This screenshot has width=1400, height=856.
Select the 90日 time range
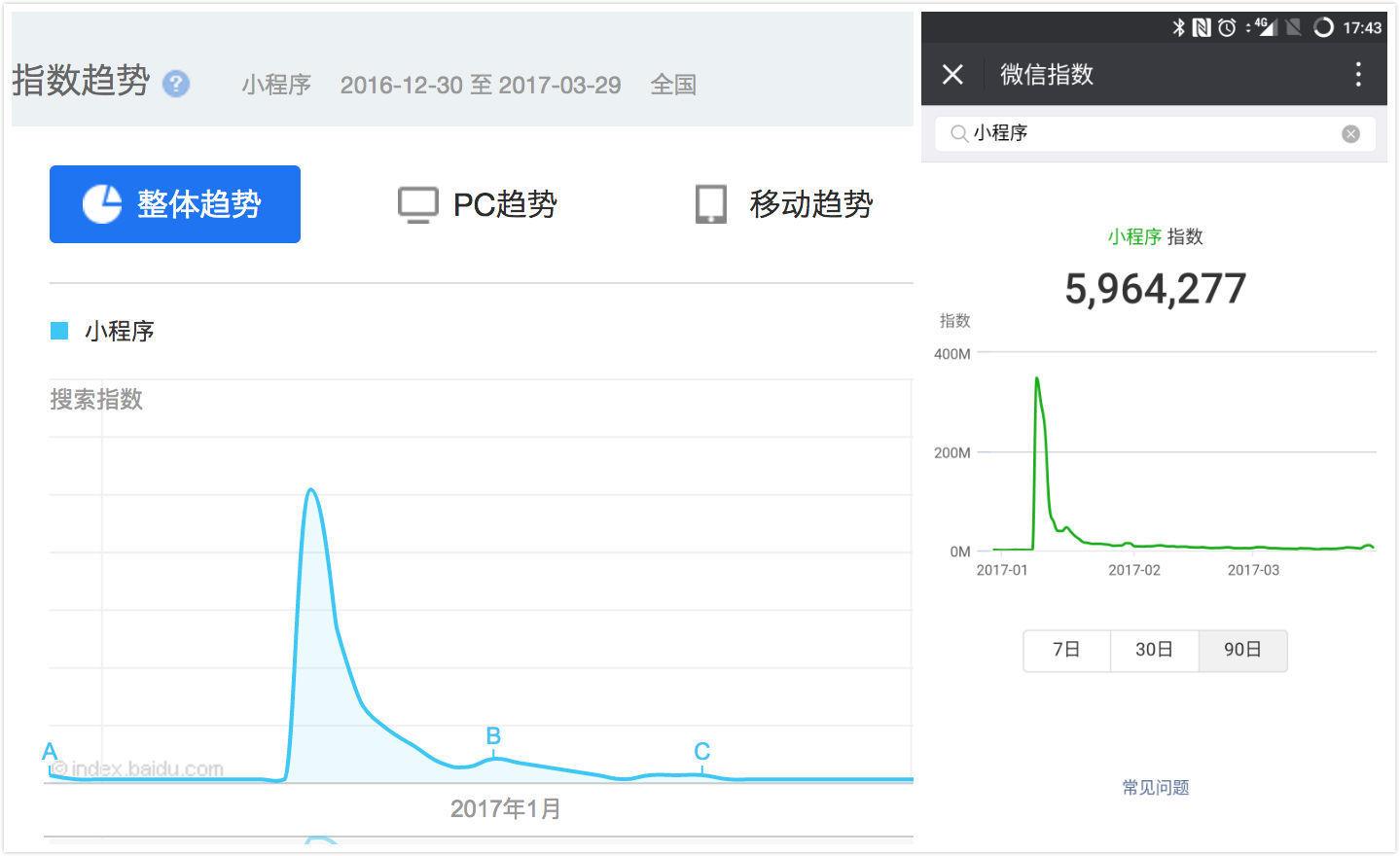[x=1242, y=650]
